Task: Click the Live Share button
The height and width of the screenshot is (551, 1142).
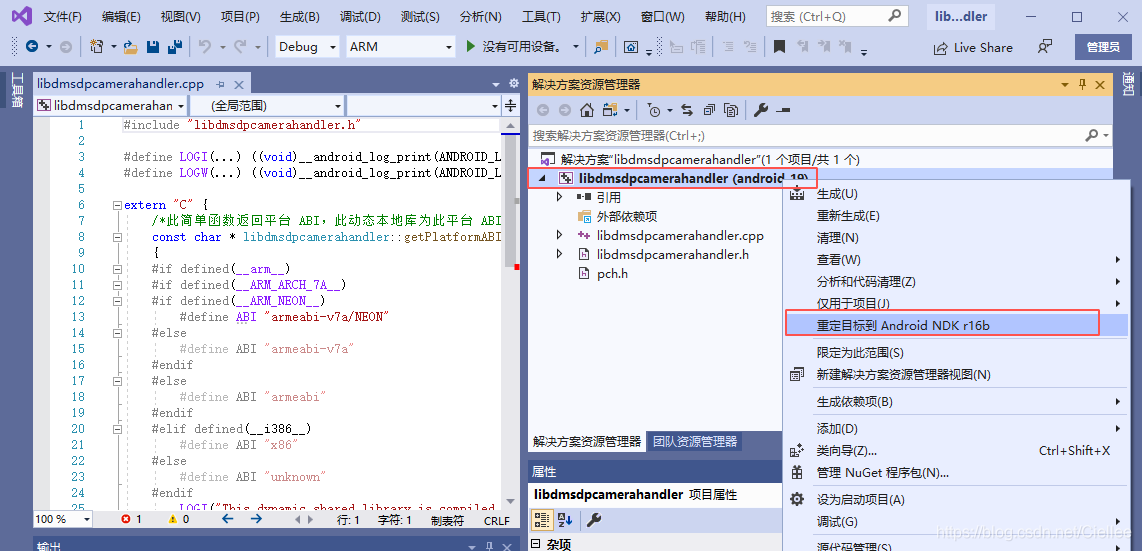Action: 973,47
